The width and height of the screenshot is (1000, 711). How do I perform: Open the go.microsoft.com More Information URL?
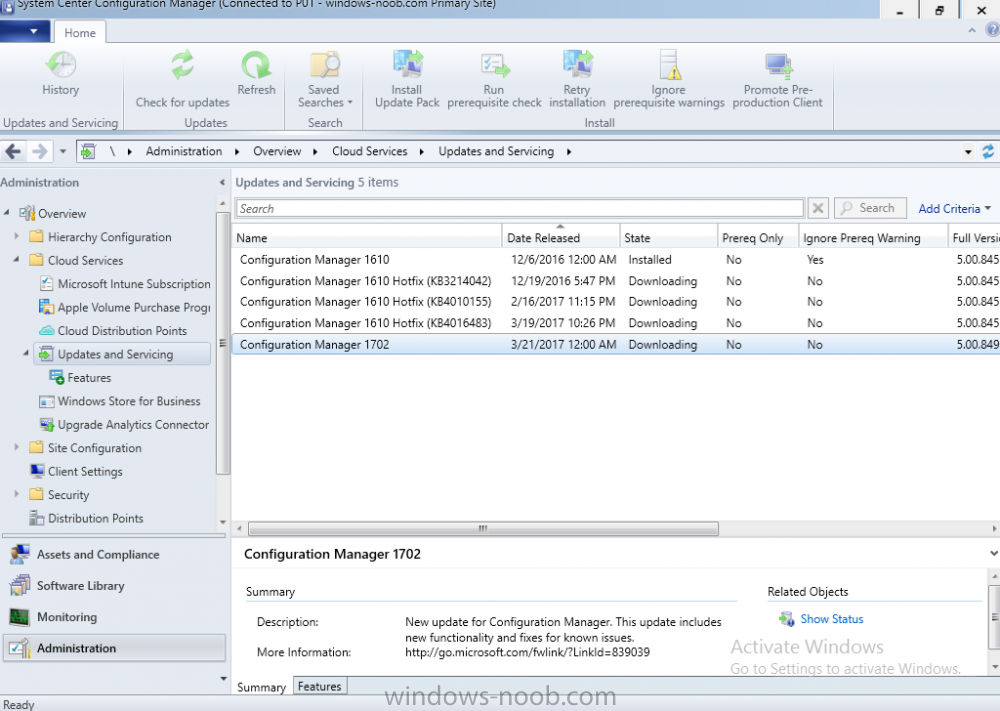coord(527,652)
